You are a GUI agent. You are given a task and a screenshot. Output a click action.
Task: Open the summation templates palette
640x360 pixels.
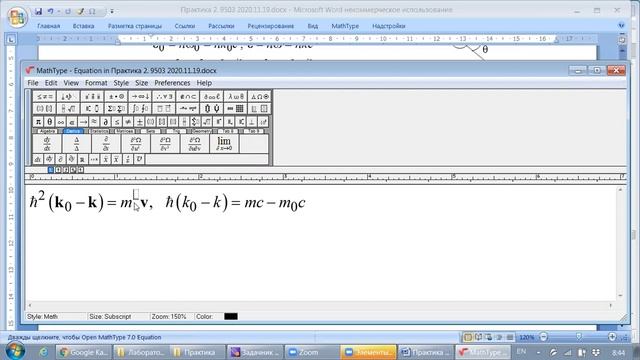116,109
